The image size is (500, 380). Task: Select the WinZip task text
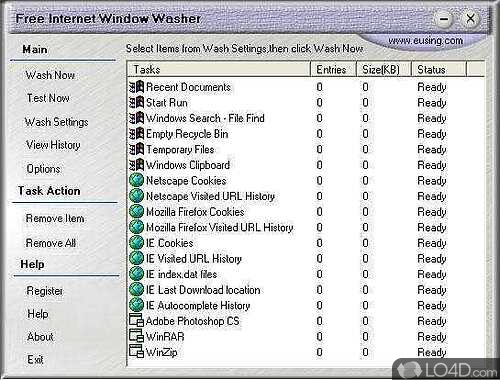point(162,352)
